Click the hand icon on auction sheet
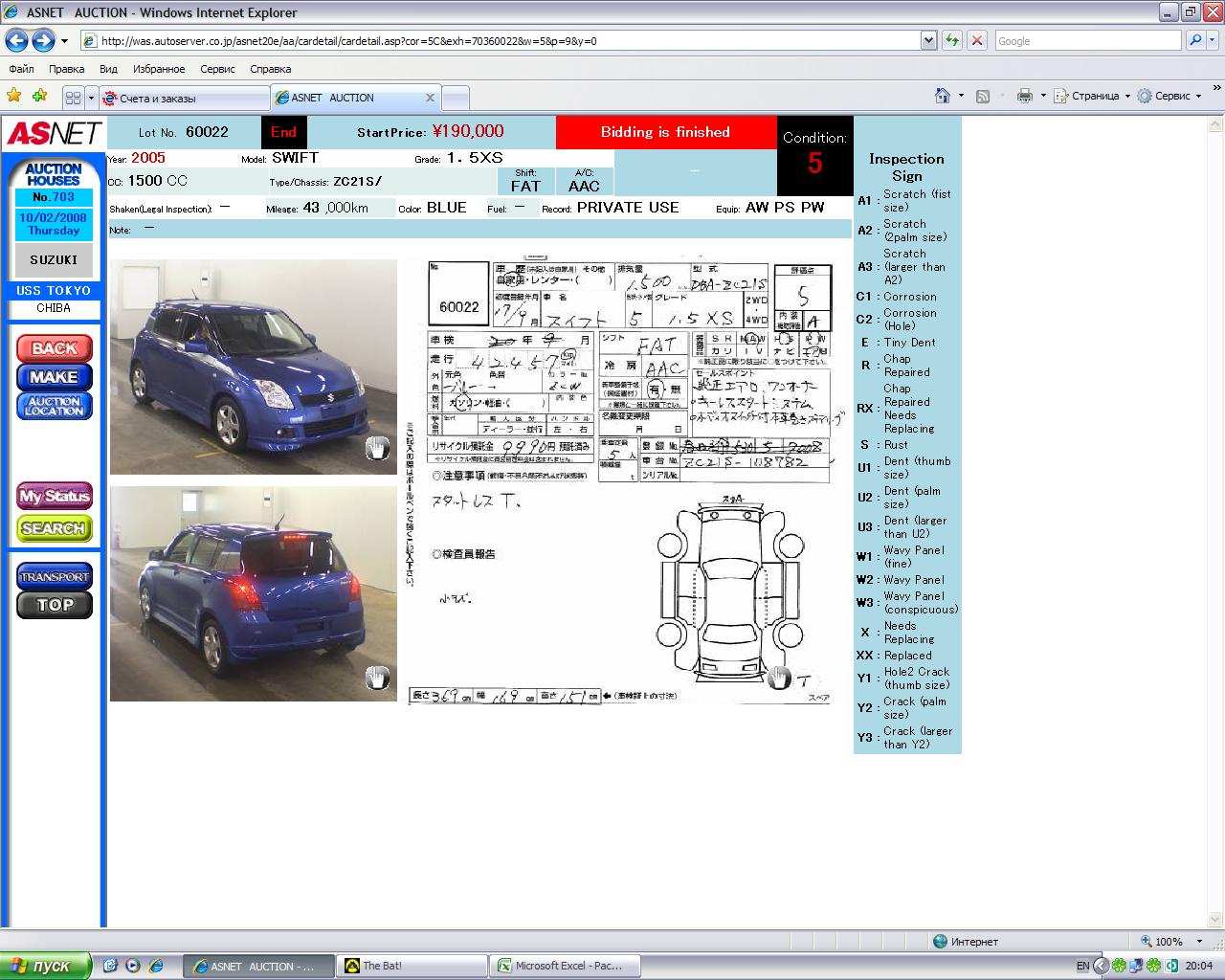The image size is (1225, 980). (x=780, y=678)
